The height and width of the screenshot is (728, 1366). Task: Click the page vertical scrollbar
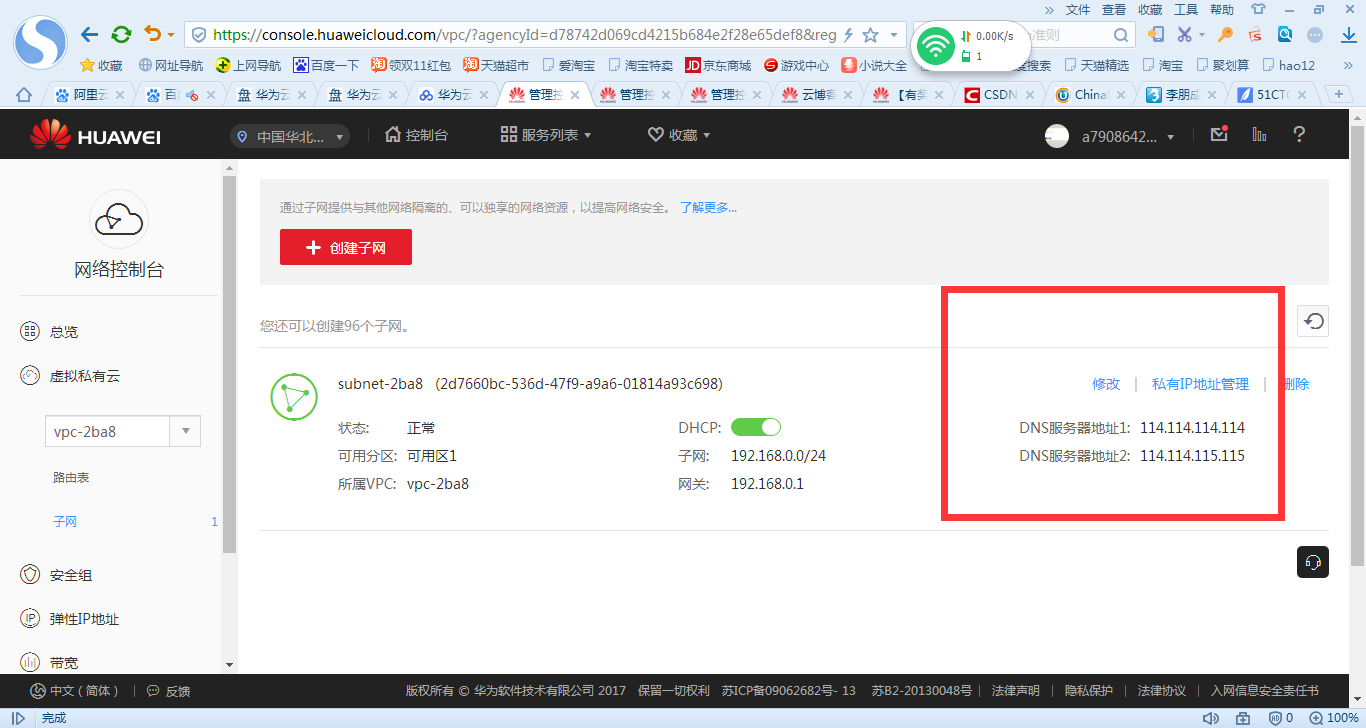(x=1357, y=345)
